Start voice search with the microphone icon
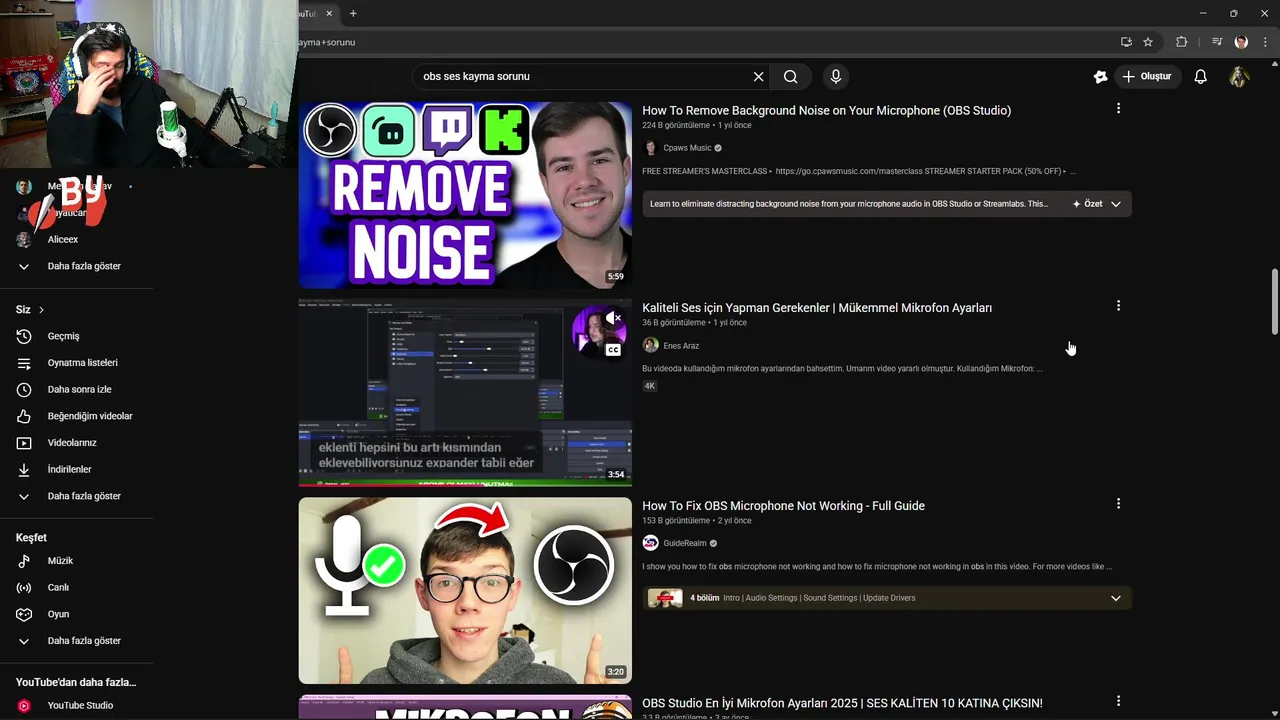Viewport: 1280px width, 720px height. [836, 77]
